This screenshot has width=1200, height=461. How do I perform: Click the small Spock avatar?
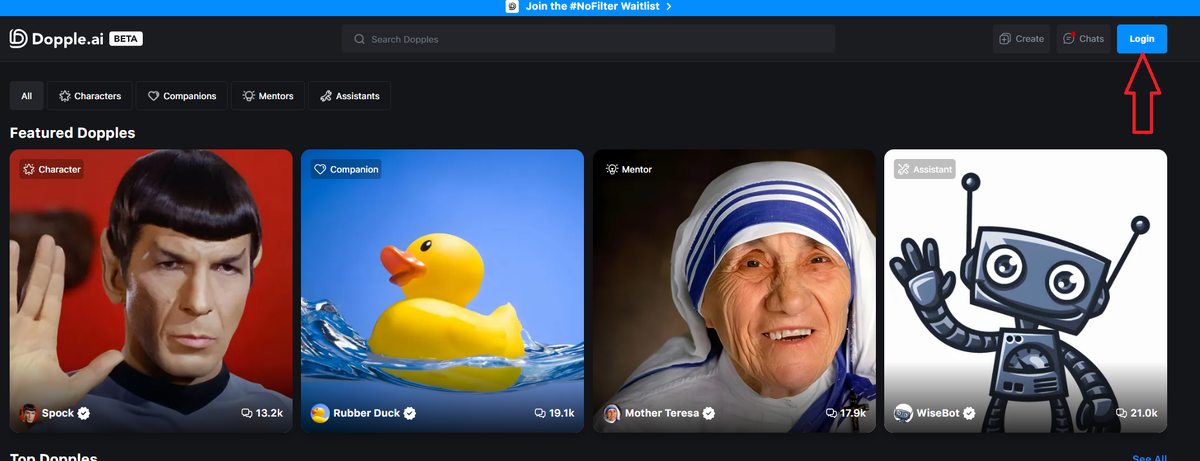coord(29,413)
